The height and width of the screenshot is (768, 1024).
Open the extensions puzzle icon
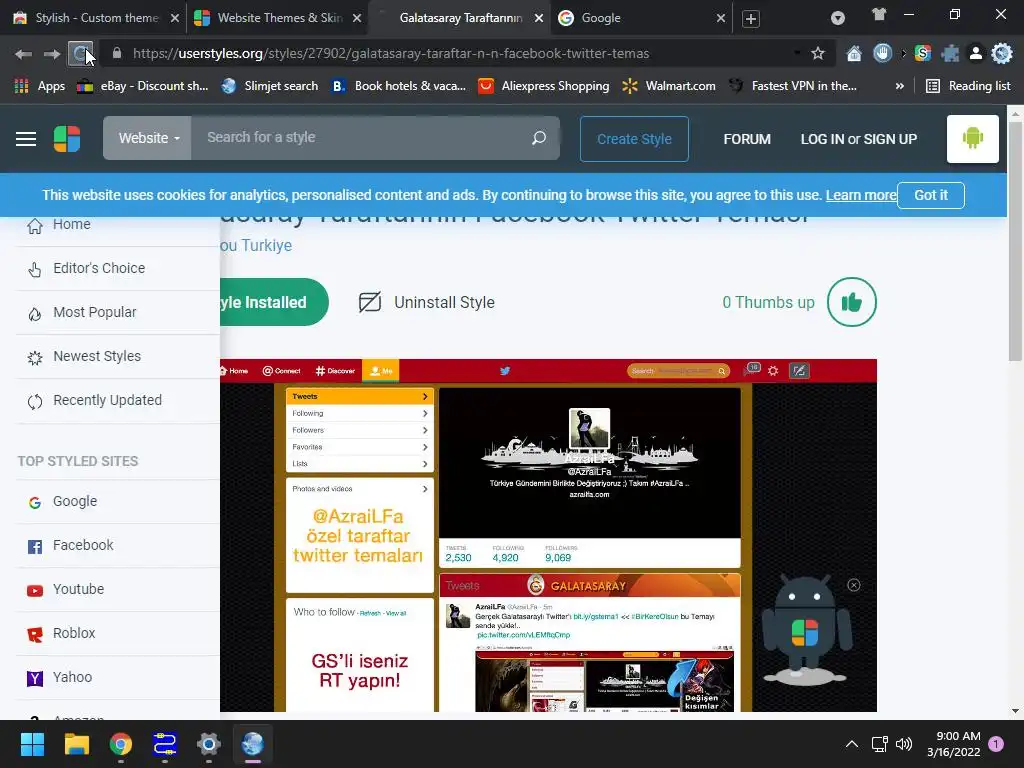click(950, 54)
